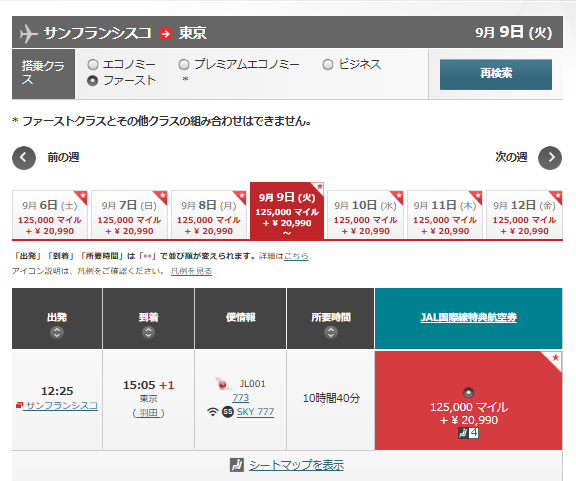Select the 9月 9日 (火) date tab
576x481 pixels.
[287, 211]
